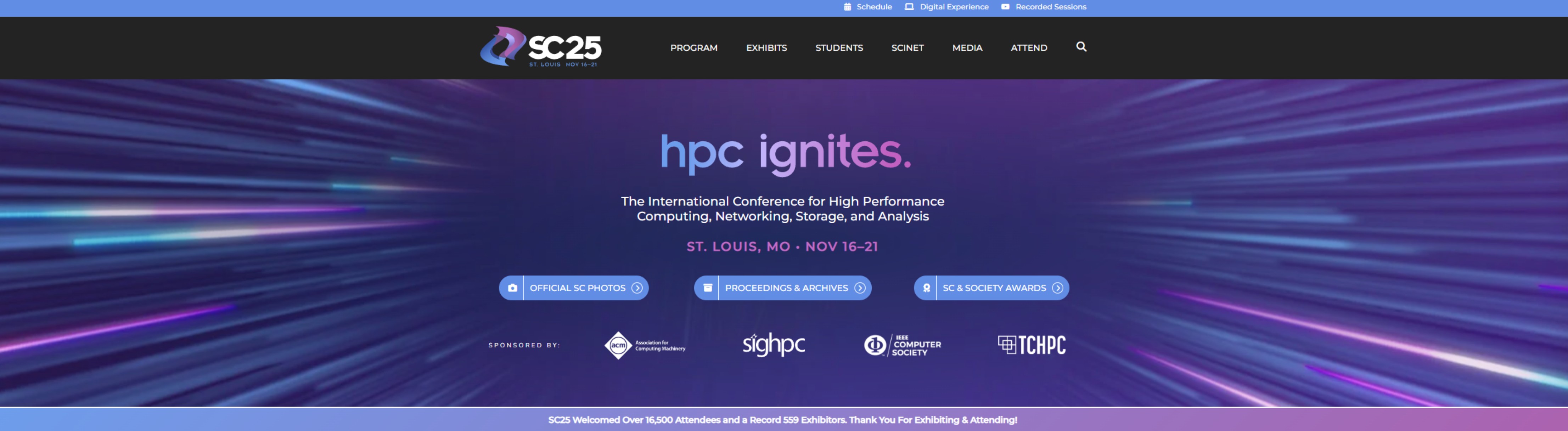Click the camera icon on Official SC Photos
Viewport: 1568px width, 431px height.
(x=512, y=288)
